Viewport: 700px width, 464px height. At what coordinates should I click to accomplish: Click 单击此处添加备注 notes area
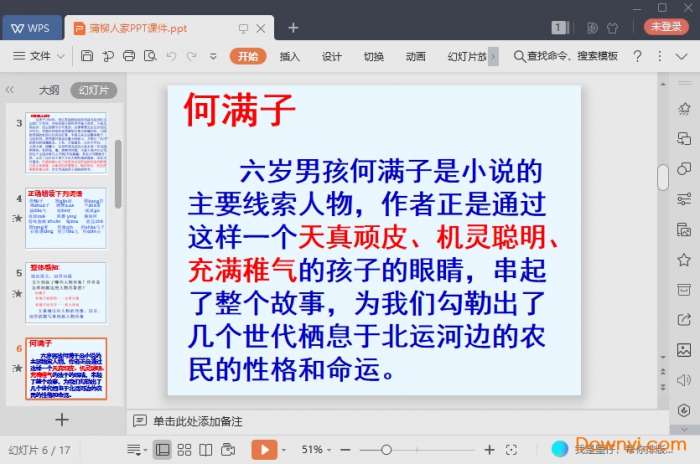tap(198, 421)
